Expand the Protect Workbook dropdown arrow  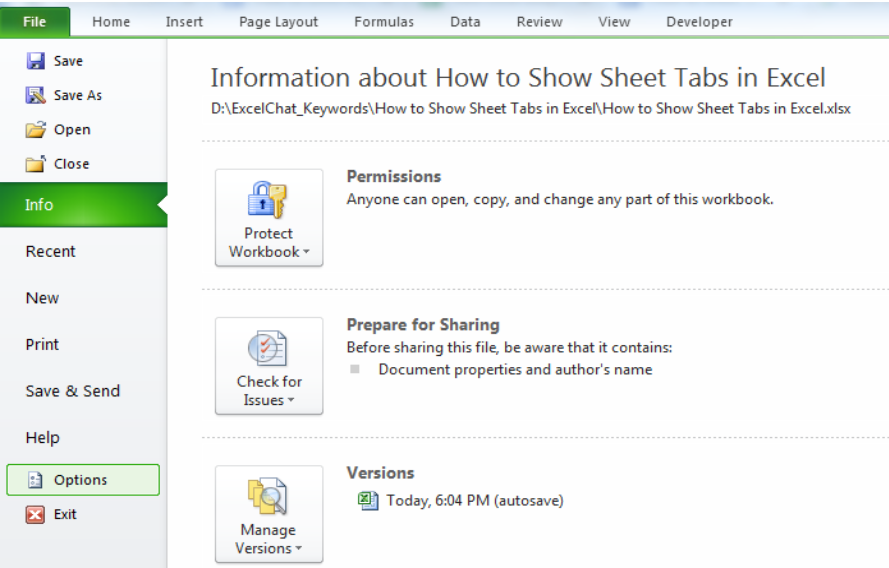click(306, 252)
